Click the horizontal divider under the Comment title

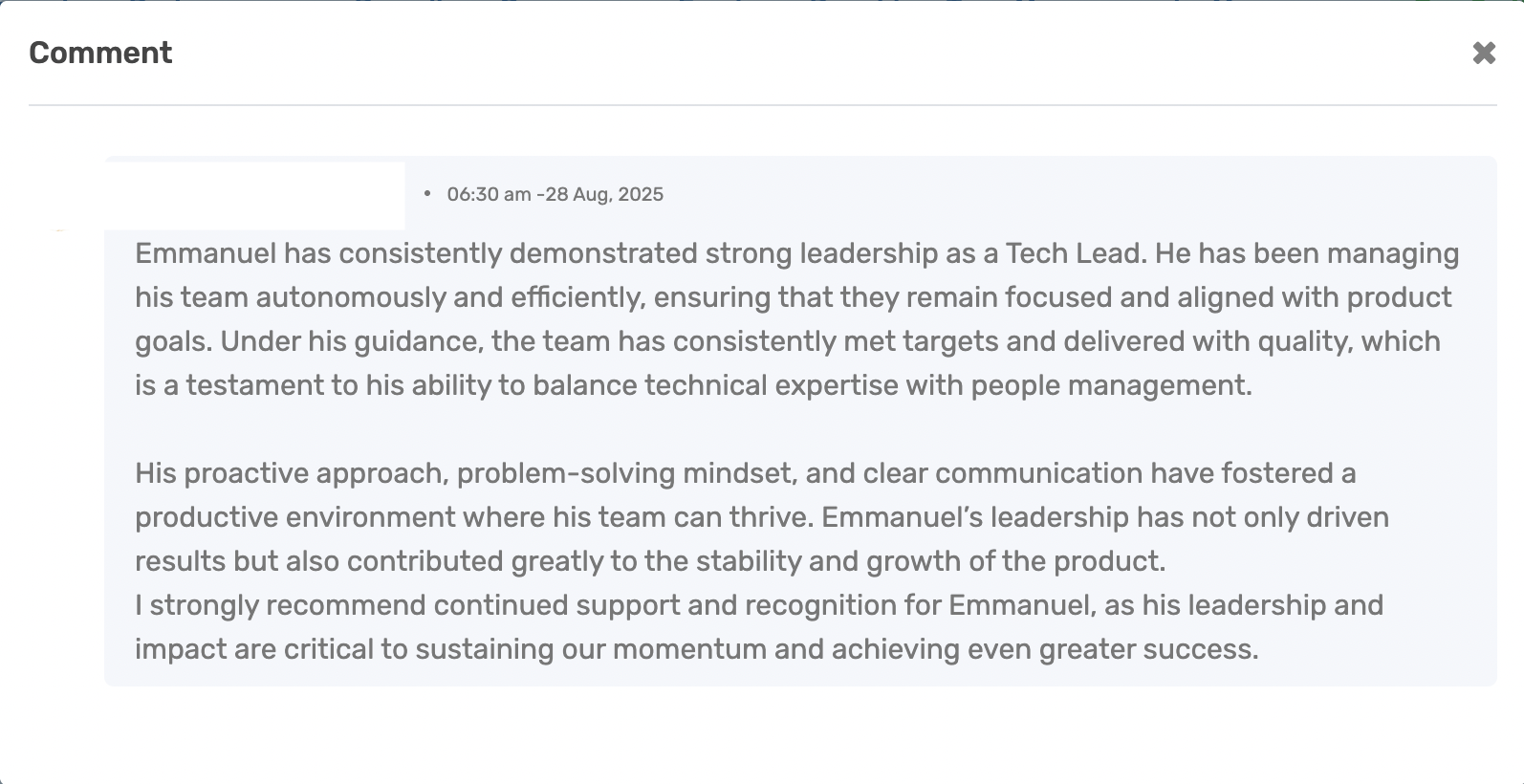pyautogui.click(x=762, y=105)
